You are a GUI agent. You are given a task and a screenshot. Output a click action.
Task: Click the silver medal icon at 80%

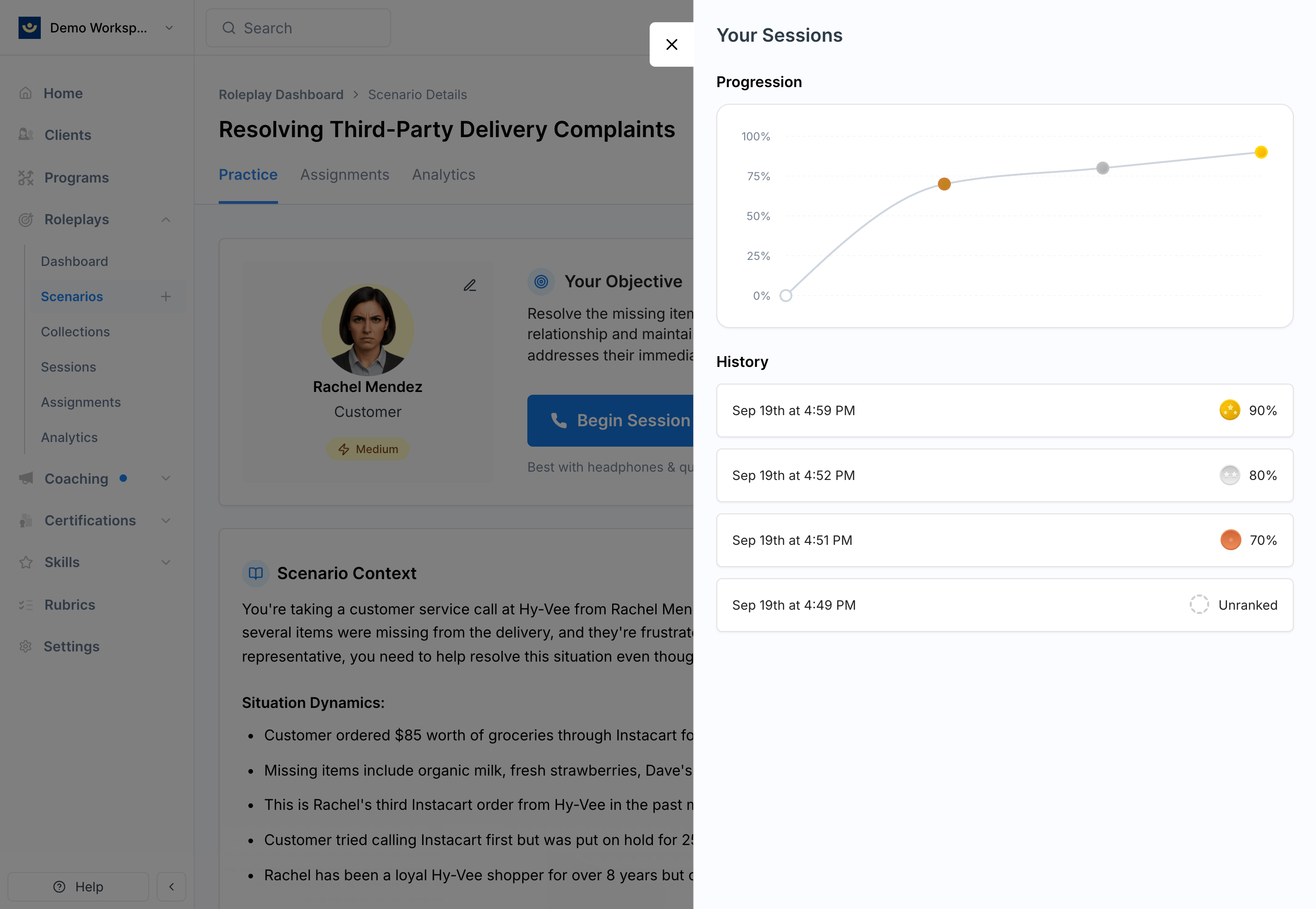coord(1230,475)
